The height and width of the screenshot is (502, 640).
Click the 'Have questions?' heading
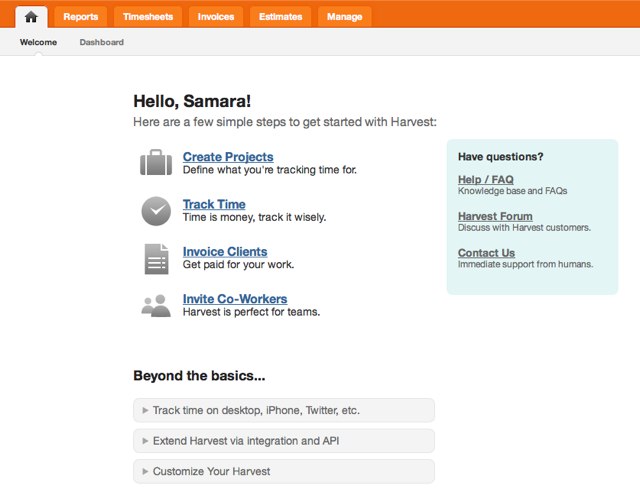pos(500,157)
